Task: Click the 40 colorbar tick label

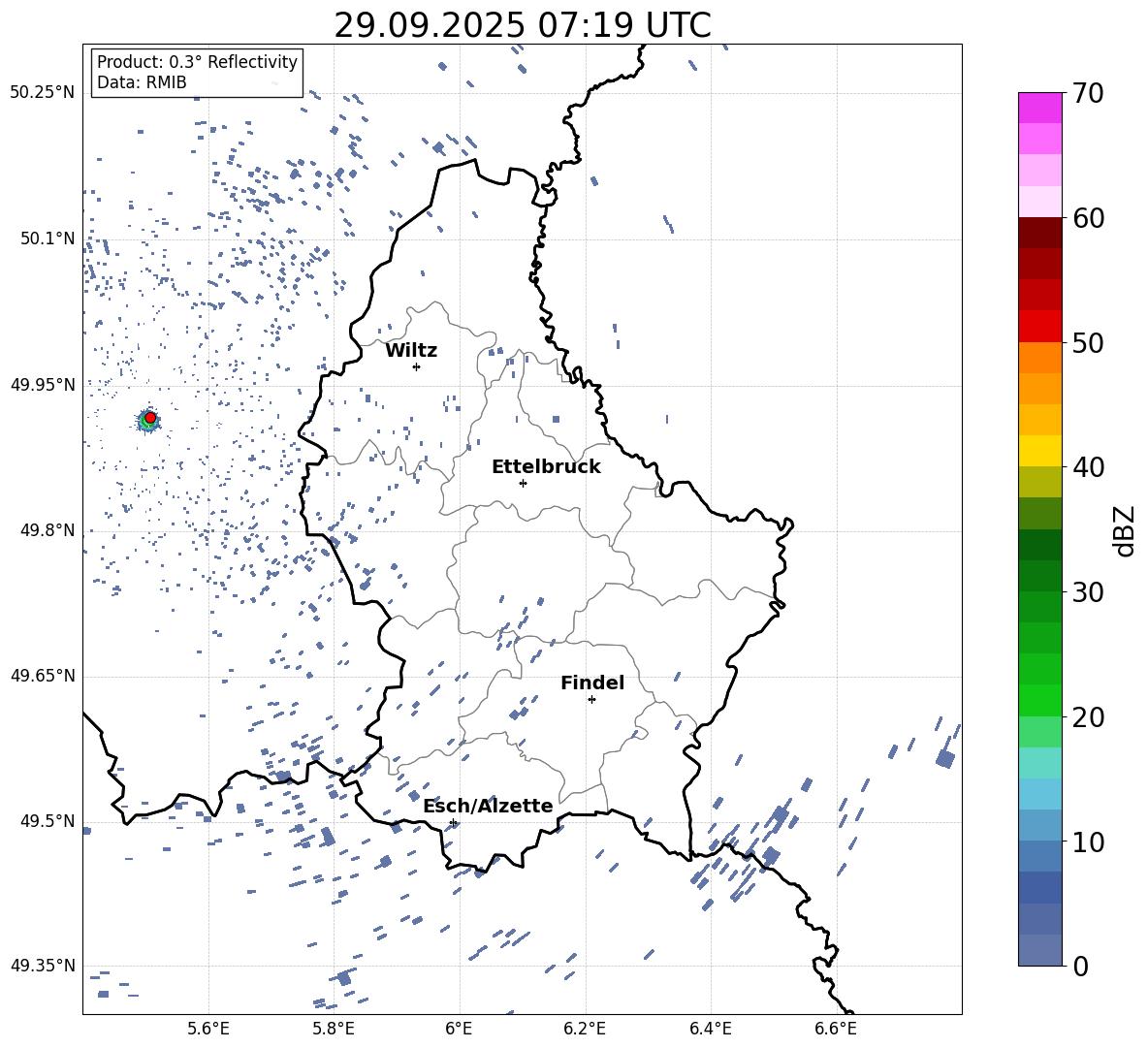Action: coord(1088,467)
